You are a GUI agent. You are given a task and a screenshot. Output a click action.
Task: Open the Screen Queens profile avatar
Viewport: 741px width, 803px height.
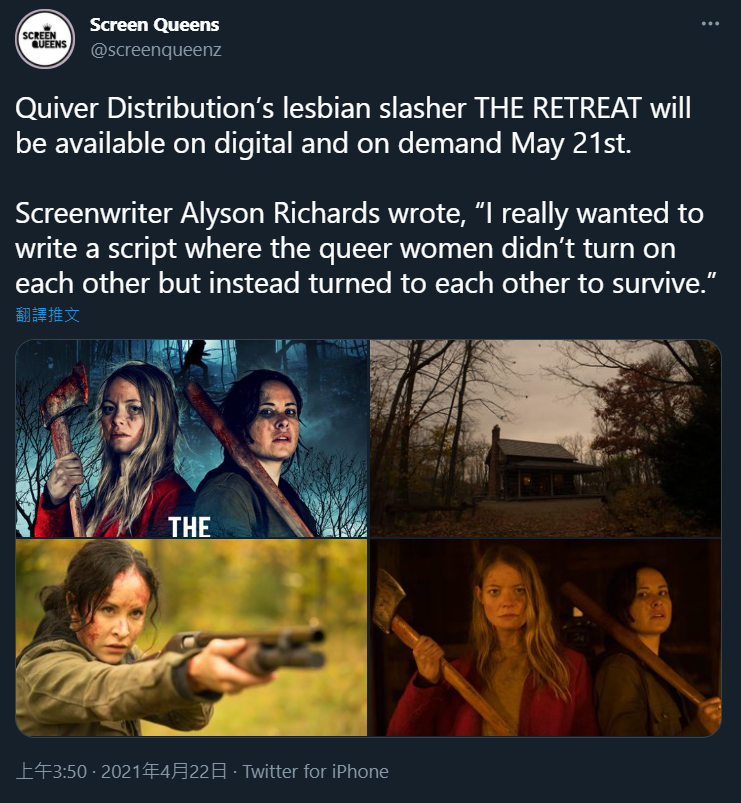tap(45, 39)
